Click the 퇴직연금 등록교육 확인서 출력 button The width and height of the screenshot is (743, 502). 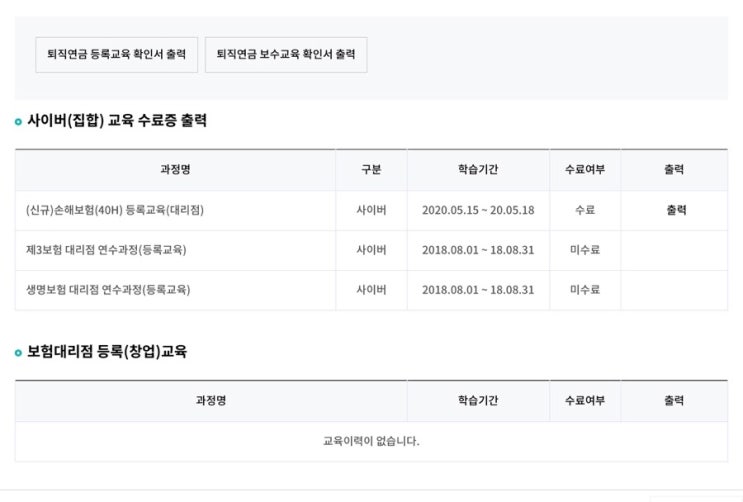click(110, 55)
